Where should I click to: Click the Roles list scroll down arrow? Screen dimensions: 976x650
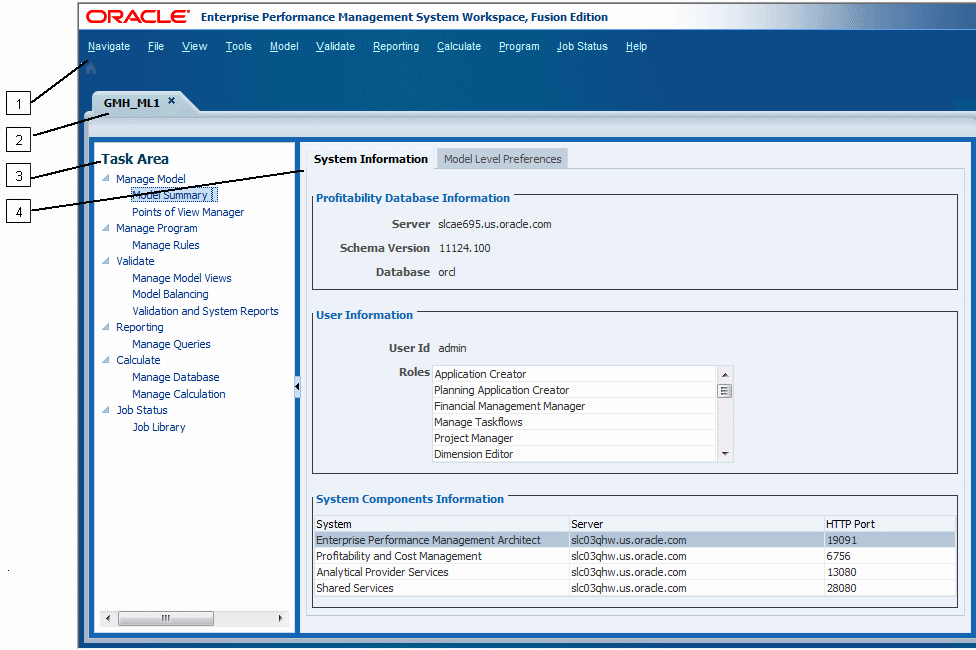click(725, 454)
